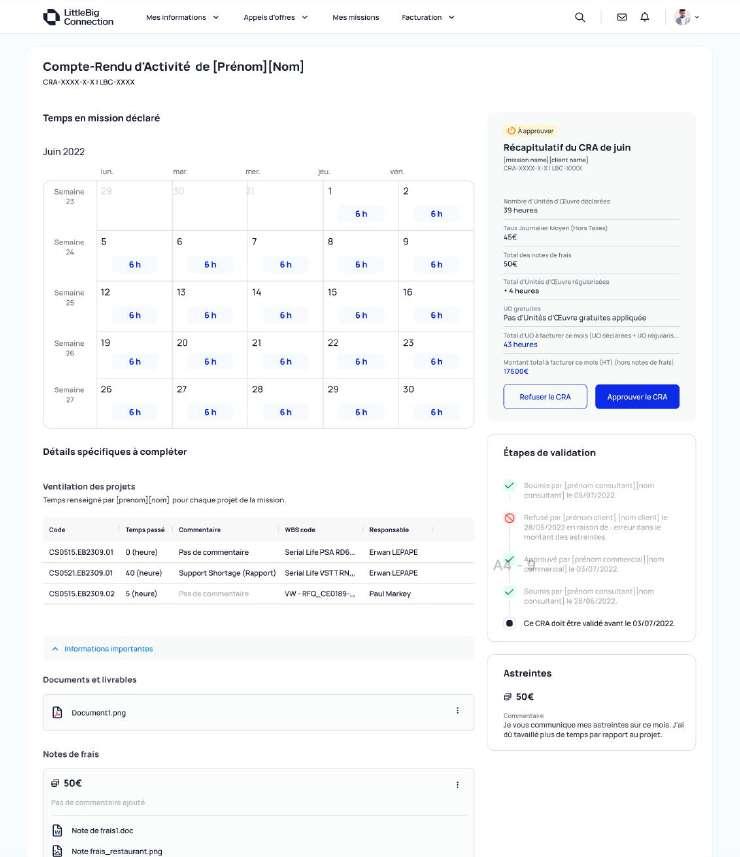This screenshot has width=740, height=857.
Task: Click the Note de frais1.doc file icon
Action: pyautogui.click(x=57, y=830)
